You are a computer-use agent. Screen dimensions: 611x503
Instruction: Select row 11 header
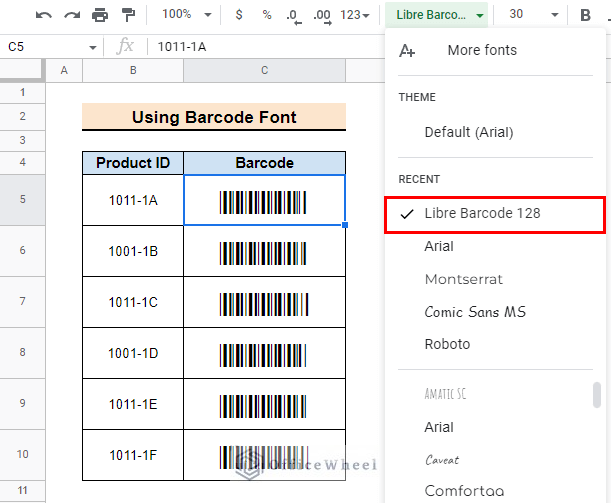22,491
